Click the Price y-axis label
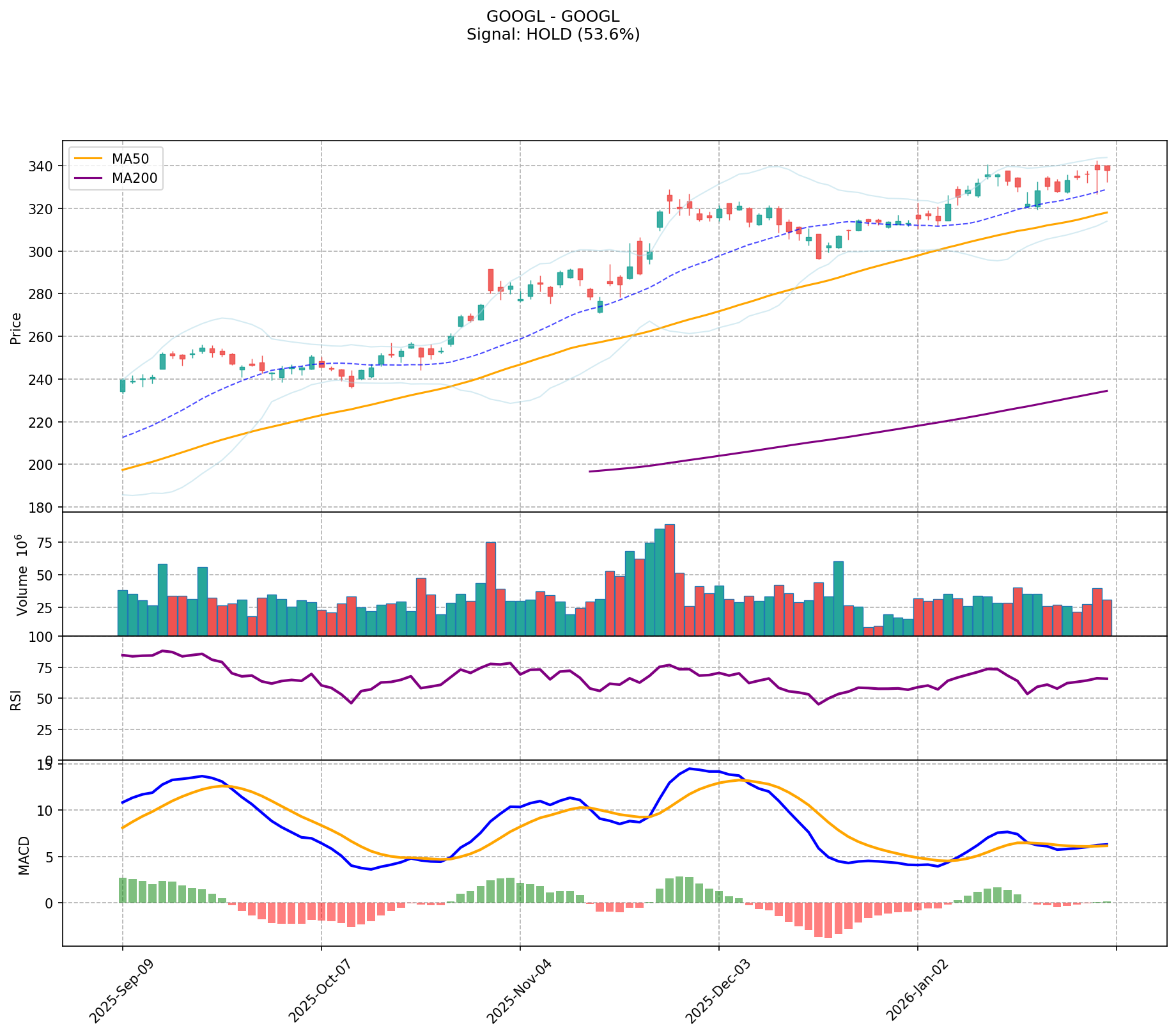 click(16, 328)
